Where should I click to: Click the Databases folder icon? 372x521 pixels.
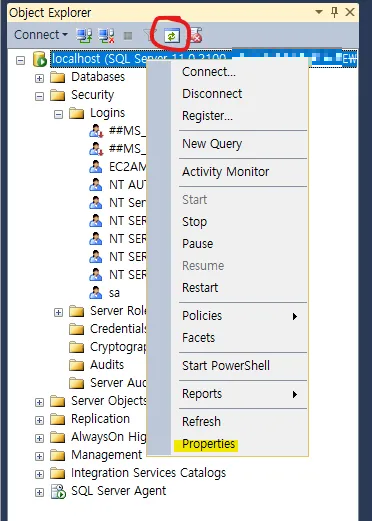(x=57, y=77)
